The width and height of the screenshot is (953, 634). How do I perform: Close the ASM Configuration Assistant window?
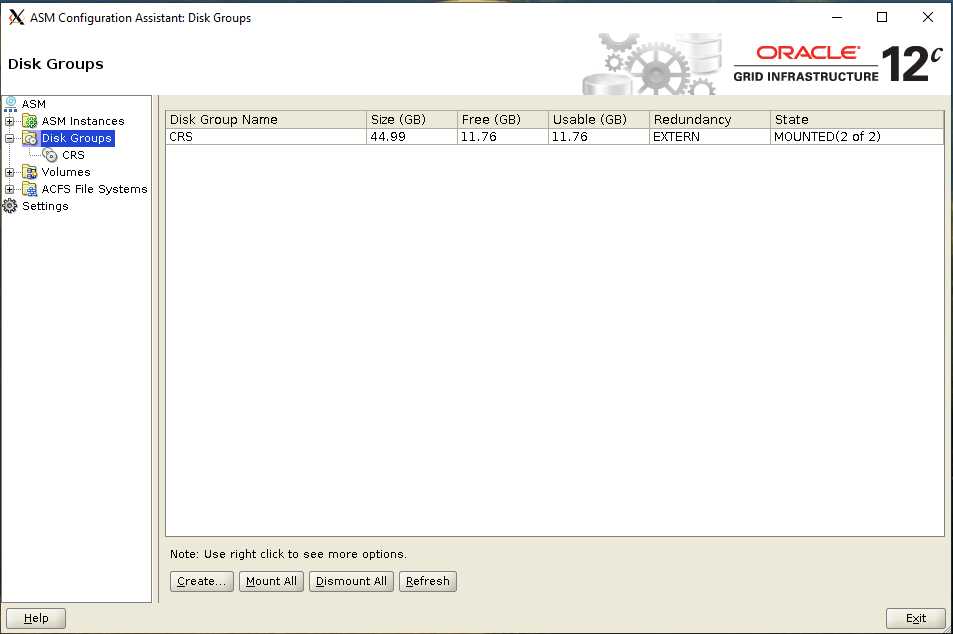[x=927, y=17]
